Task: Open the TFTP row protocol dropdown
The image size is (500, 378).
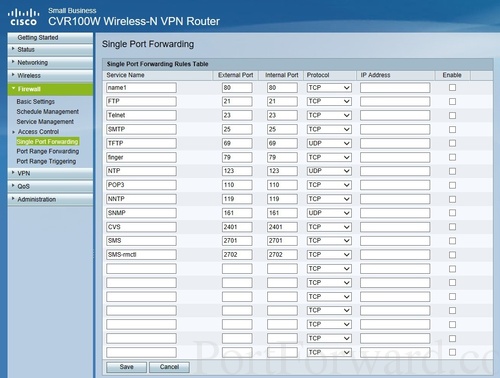Action: [x=329, y=143]
